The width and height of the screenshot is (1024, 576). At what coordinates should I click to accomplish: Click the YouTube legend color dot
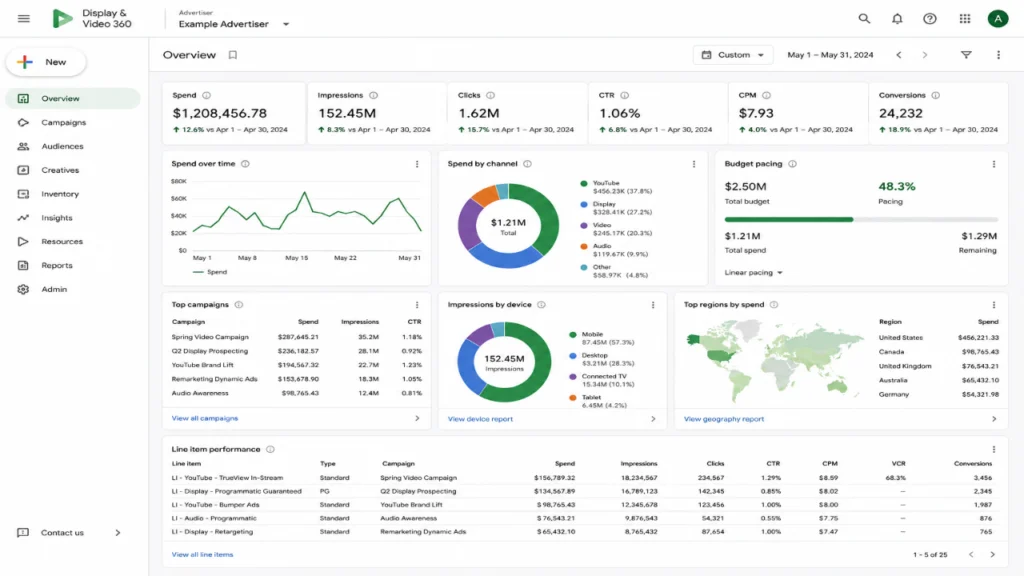point(584,184)
